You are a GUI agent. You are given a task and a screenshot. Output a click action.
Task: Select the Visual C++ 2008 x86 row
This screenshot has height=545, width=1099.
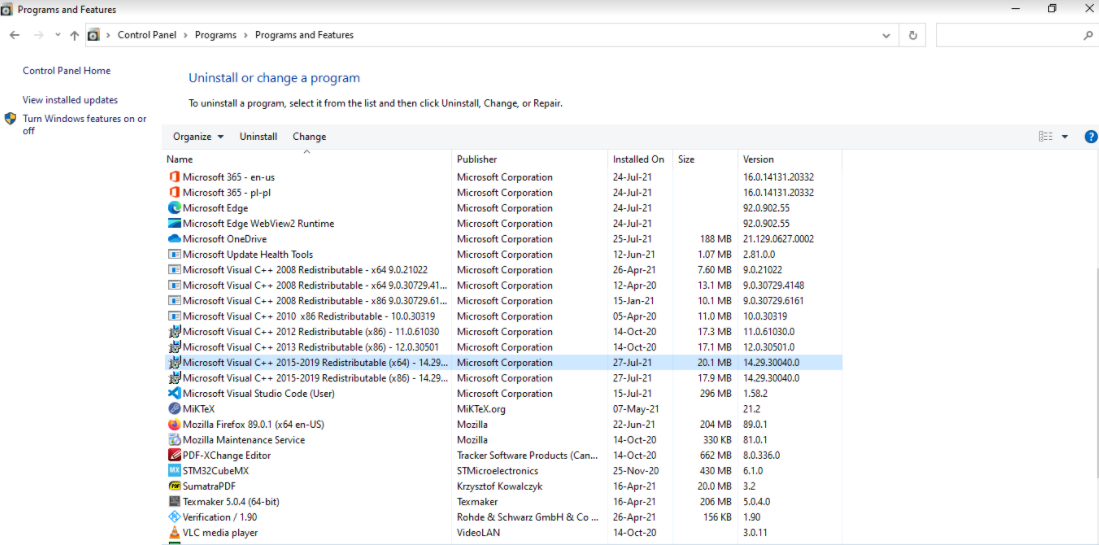tap(503, 301)
